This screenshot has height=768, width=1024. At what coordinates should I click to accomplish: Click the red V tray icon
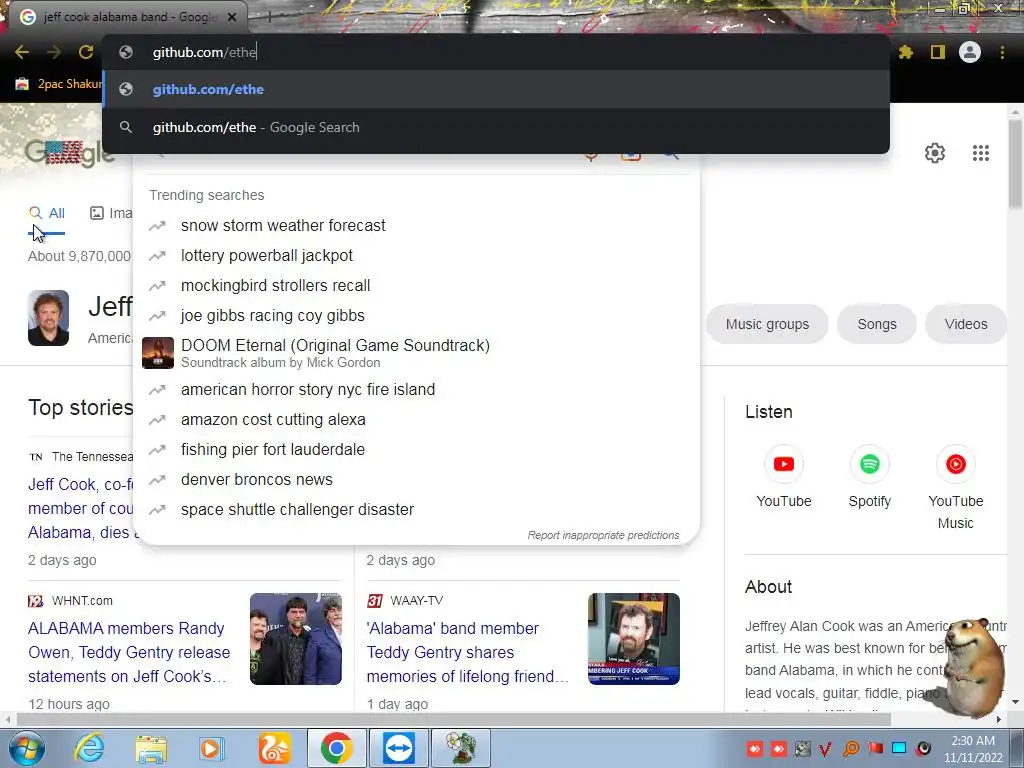pyautogui.click(x=825, y=748)
